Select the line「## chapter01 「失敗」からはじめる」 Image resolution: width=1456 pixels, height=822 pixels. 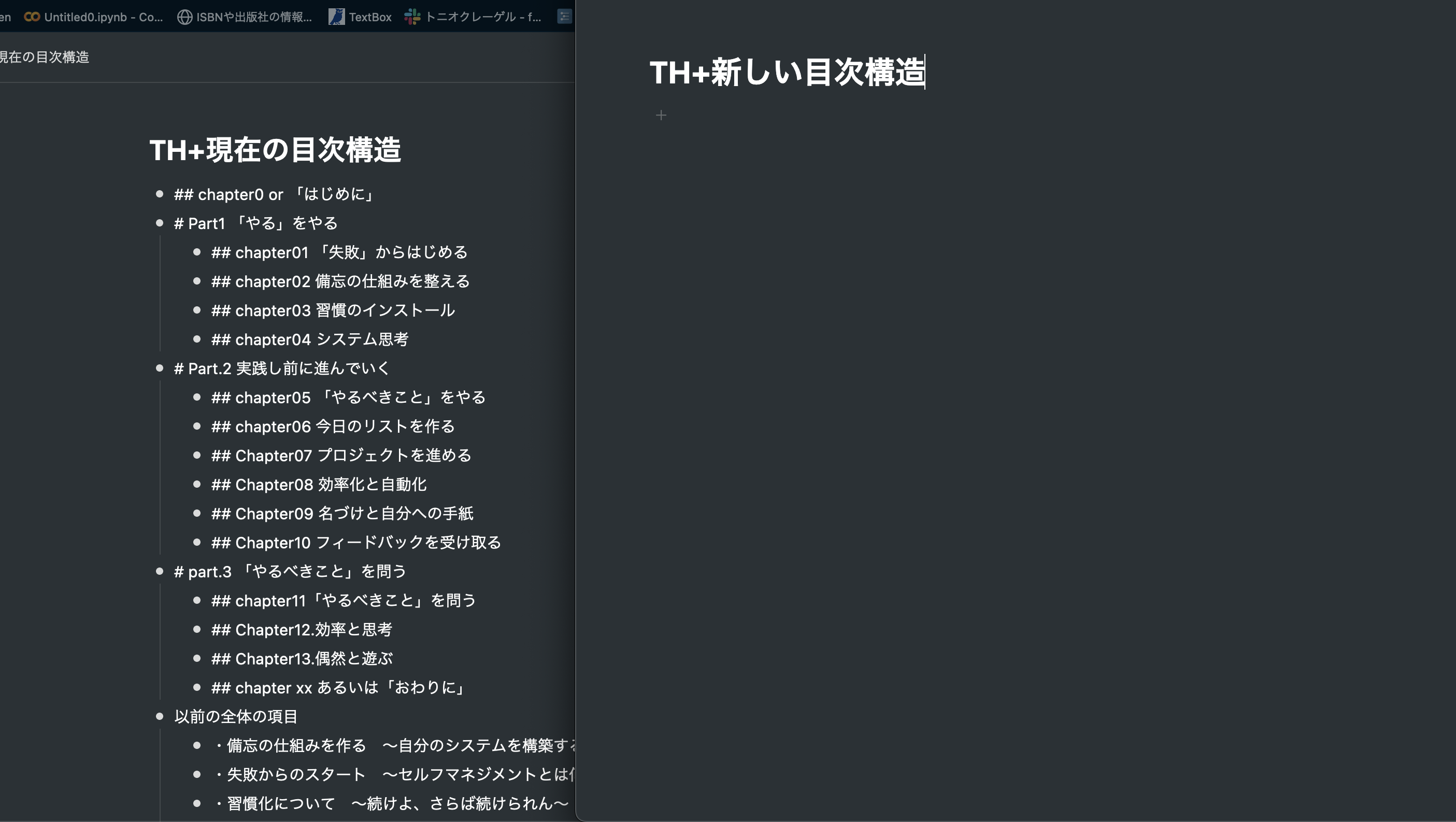pyautogui.click(x=340, y=252)
